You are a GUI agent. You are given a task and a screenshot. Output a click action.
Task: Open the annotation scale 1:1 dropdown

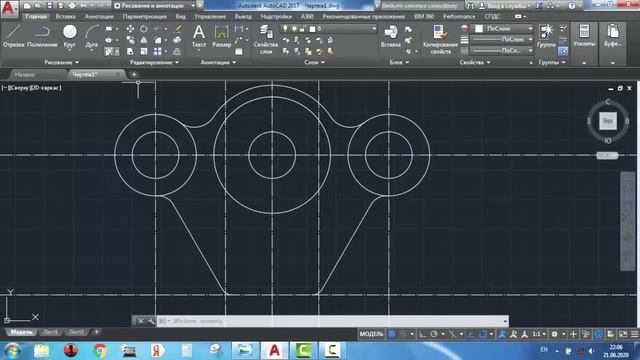coord(539,334)
